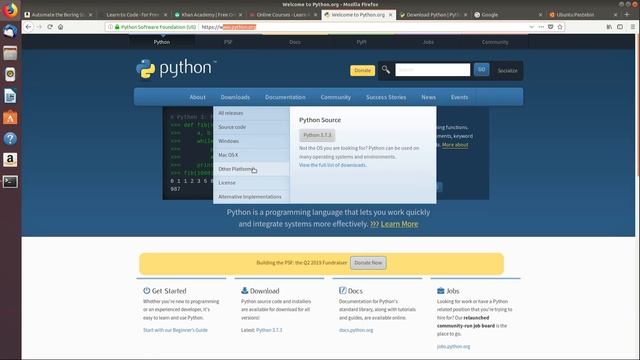The image size is (640, 360).
Task: Click the Get Started power icon
Action: (x=147, y=291)
